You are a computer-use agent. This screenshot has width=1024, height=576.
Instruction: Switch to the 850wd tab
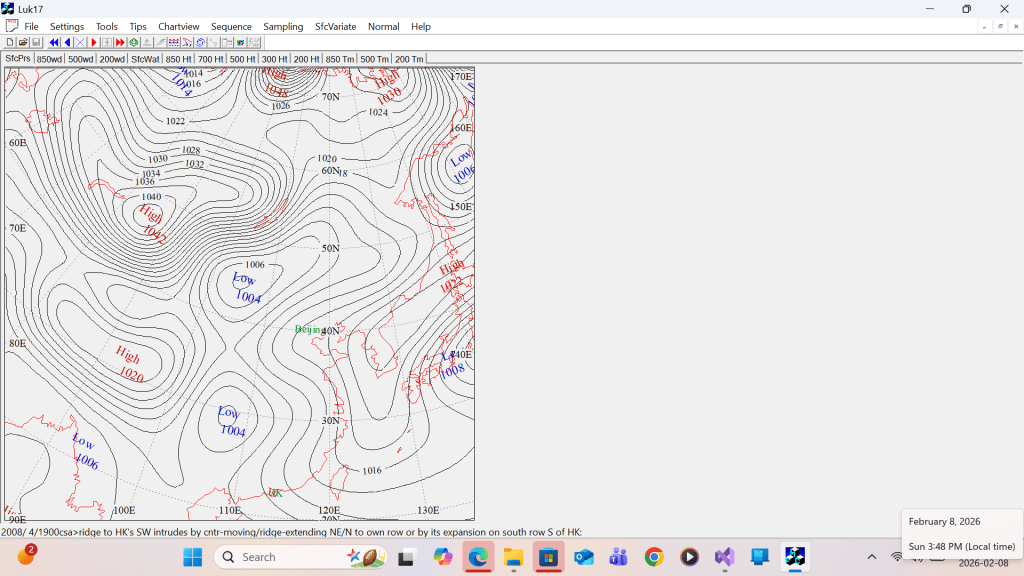pos(49,59)
